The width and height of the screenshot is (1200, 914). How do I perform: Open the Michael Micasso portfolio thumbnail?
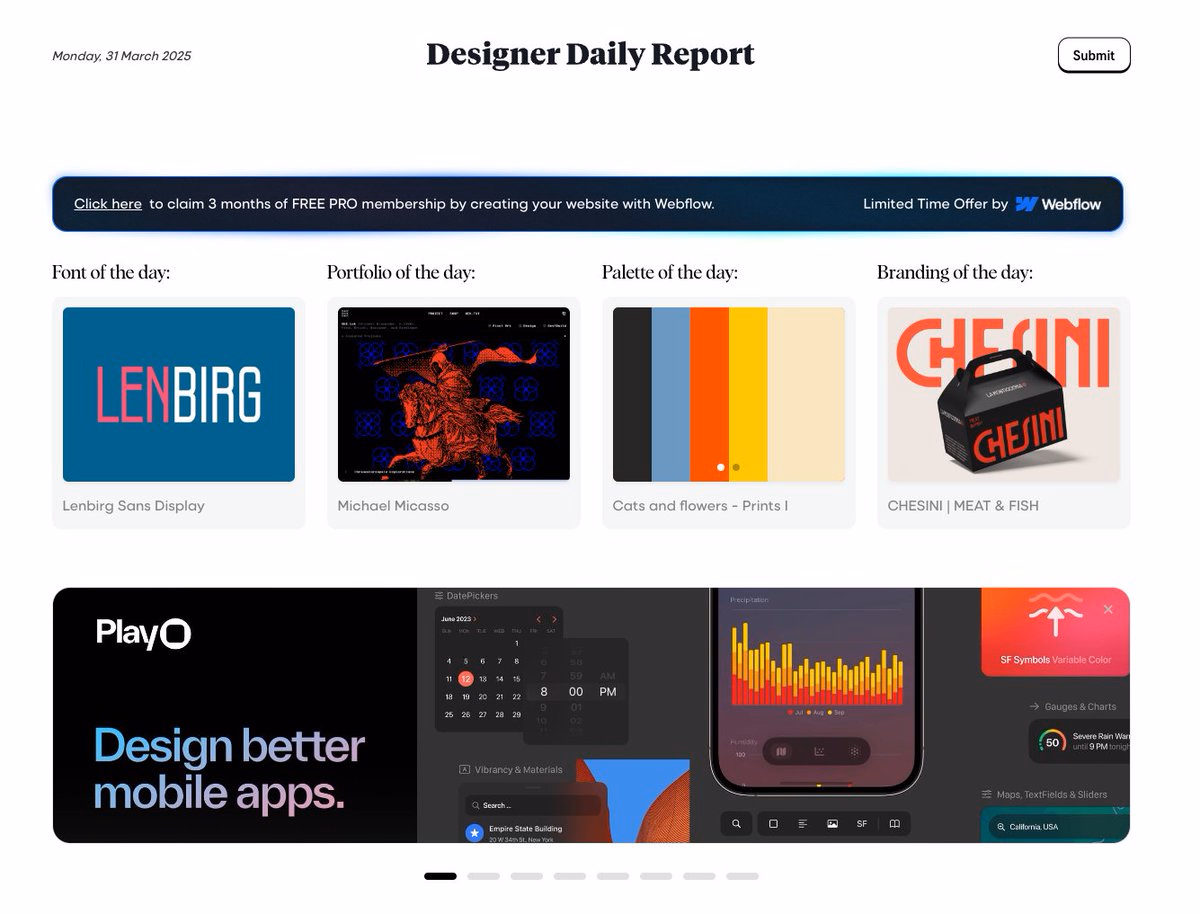[x=454, y=394]
